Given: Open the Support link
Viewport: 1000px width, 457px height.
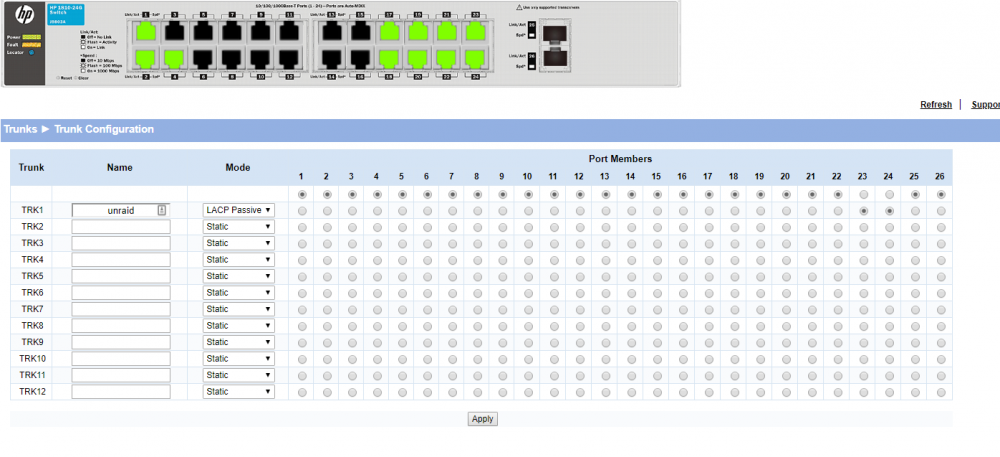Looking at the screenshot, I should (985, 105).
